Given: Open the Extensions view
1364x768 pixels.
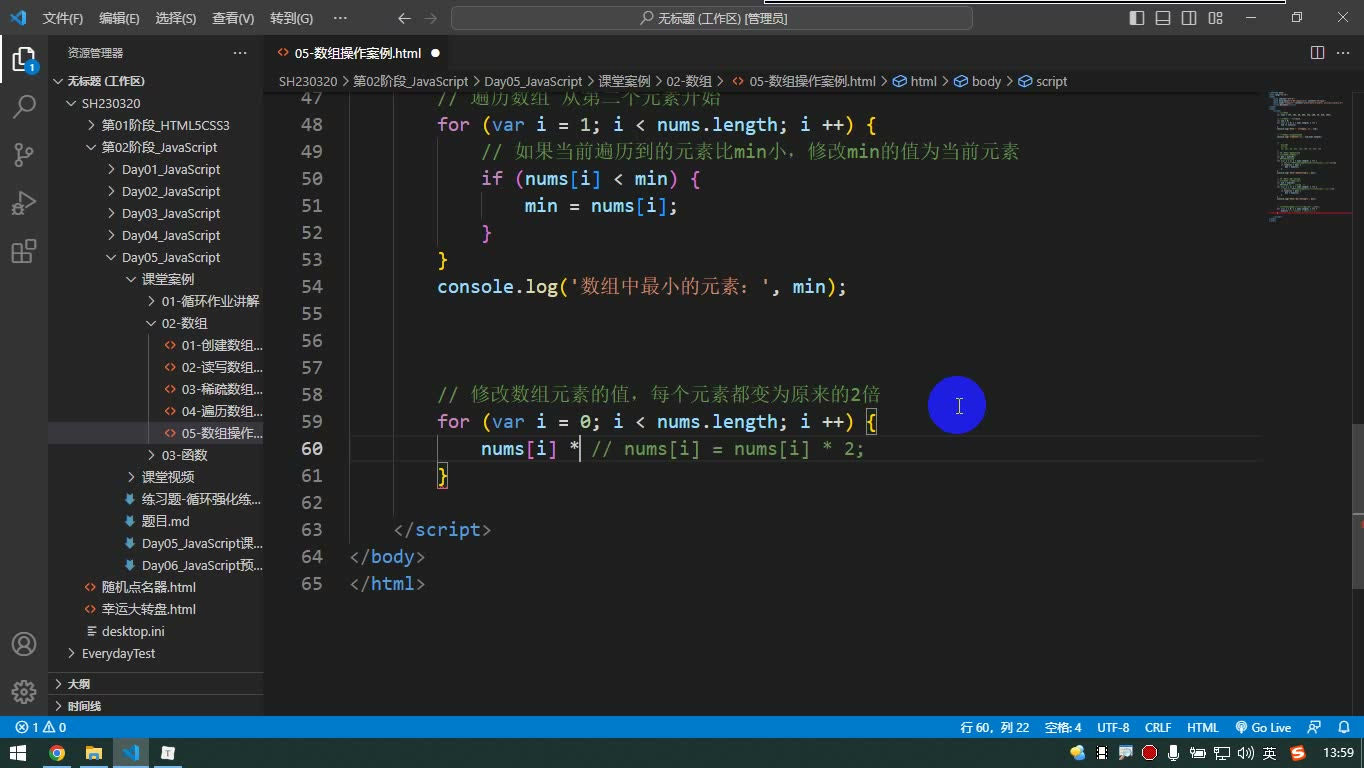Looking at the screenshot, I should [x=24, y=251].
